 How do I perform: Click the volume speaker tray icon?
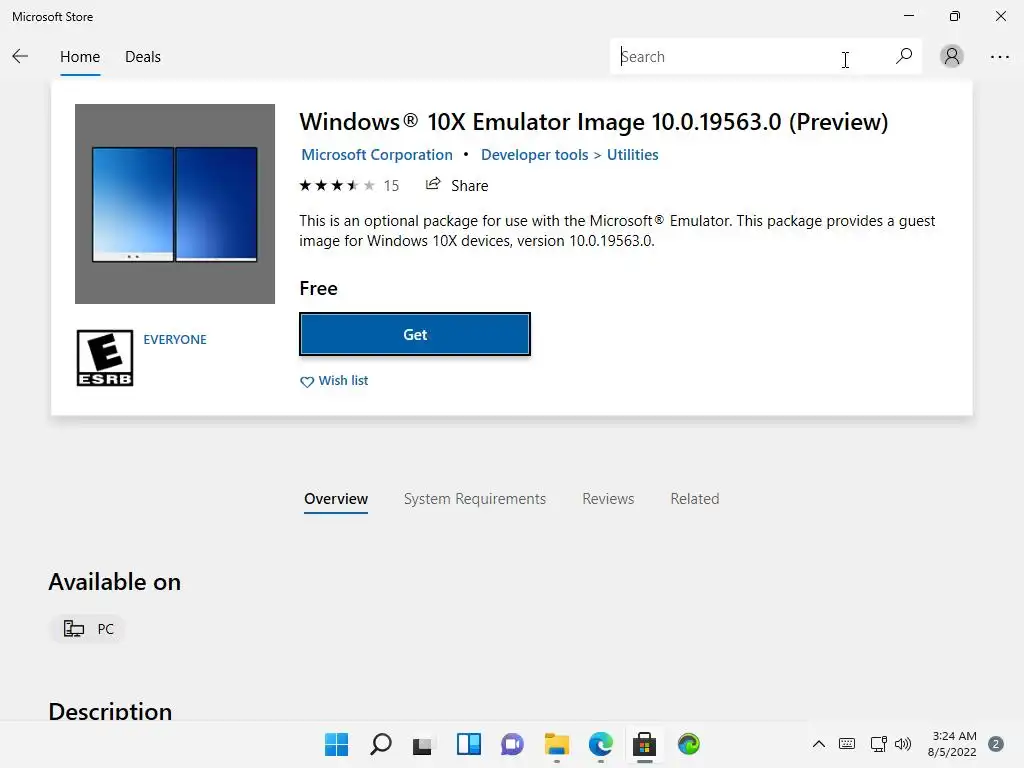903,744
